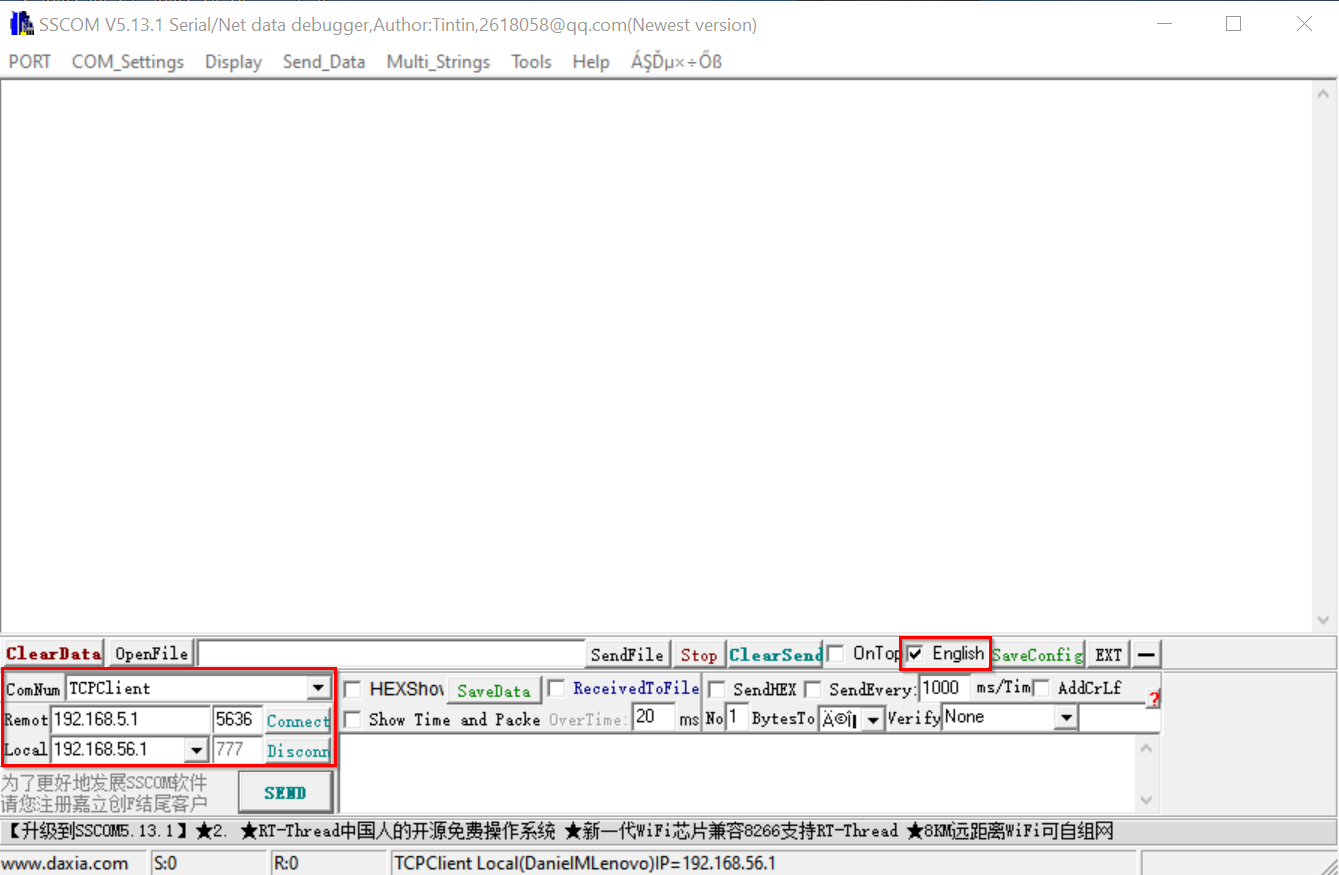Click the SEND button
The image size is (1339, 875).
(x=285, y=793)
